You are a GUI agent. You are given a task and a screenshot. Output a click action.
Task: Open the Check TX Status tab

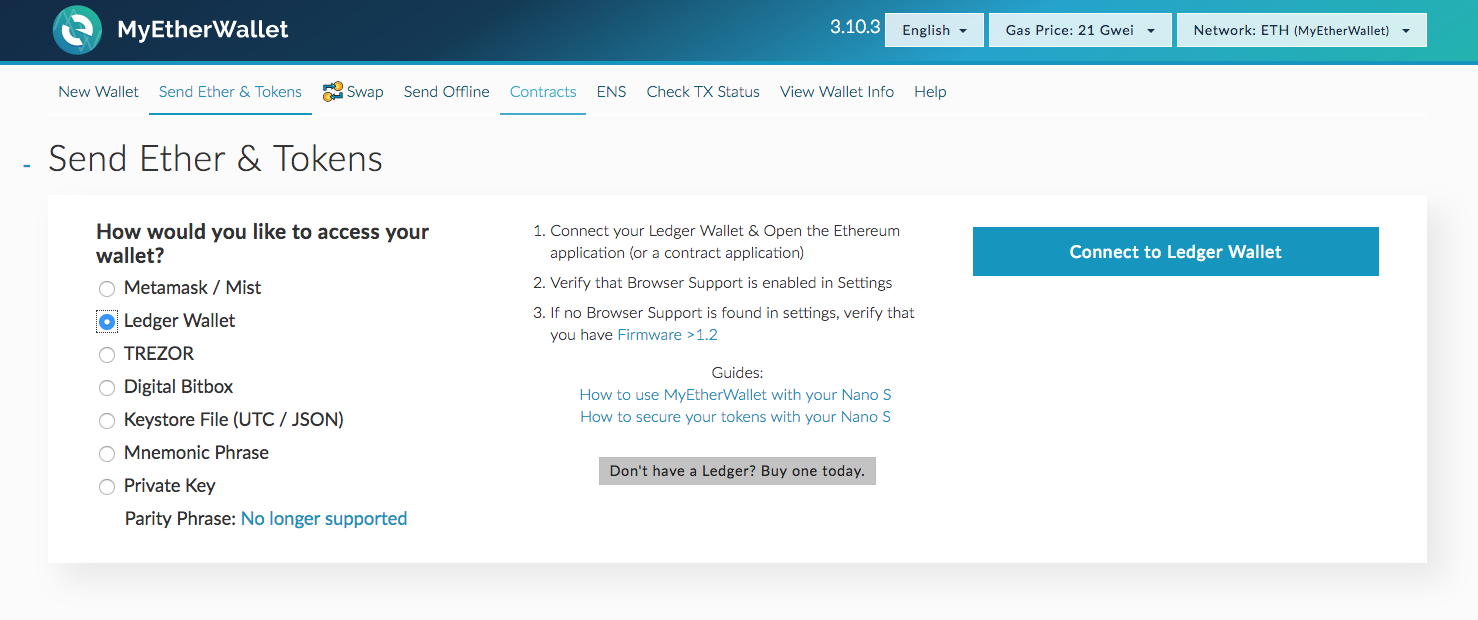click(703, 92)
